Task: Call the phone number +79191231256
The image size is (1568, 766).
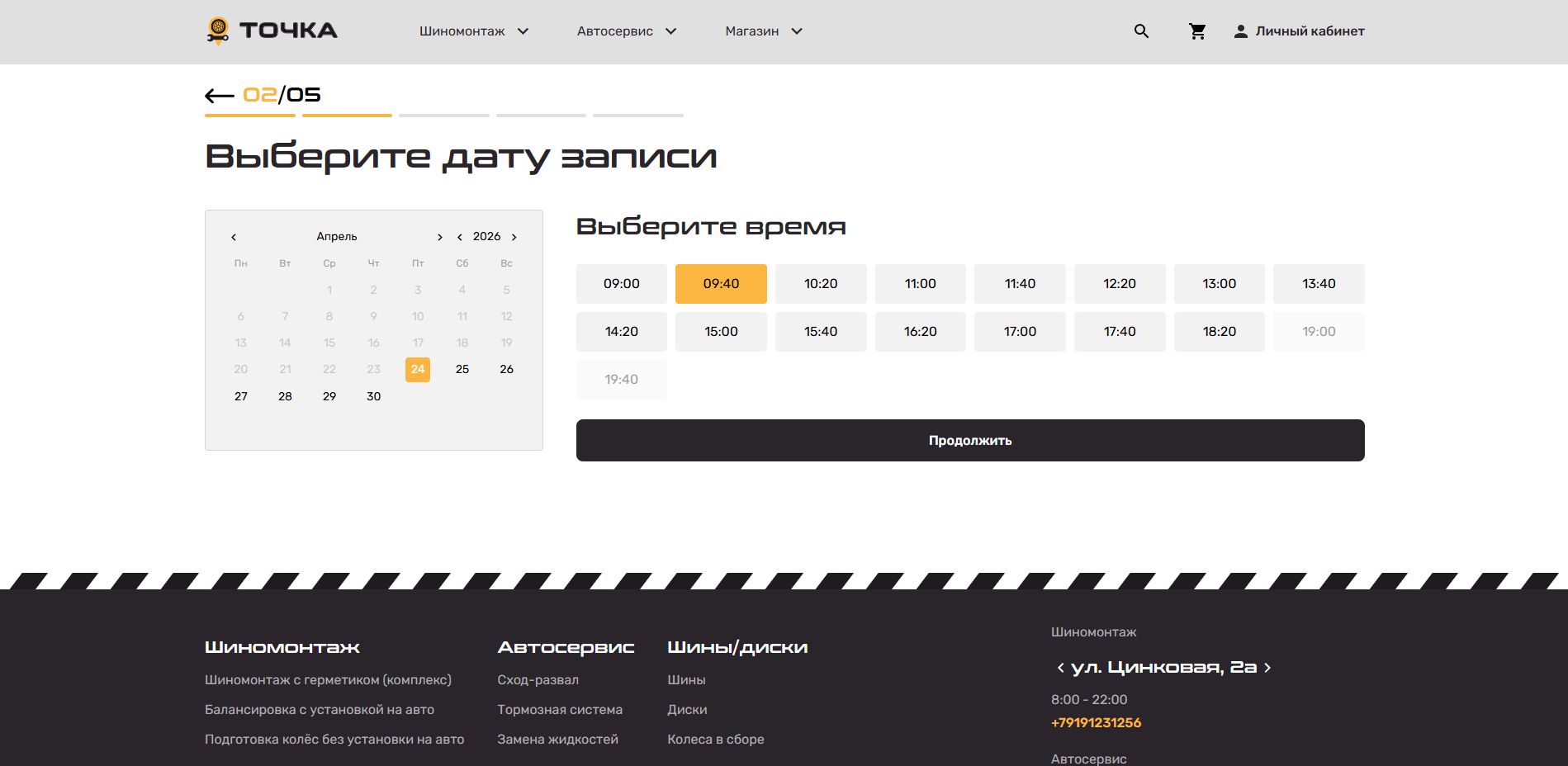Action: point(1096,723)
